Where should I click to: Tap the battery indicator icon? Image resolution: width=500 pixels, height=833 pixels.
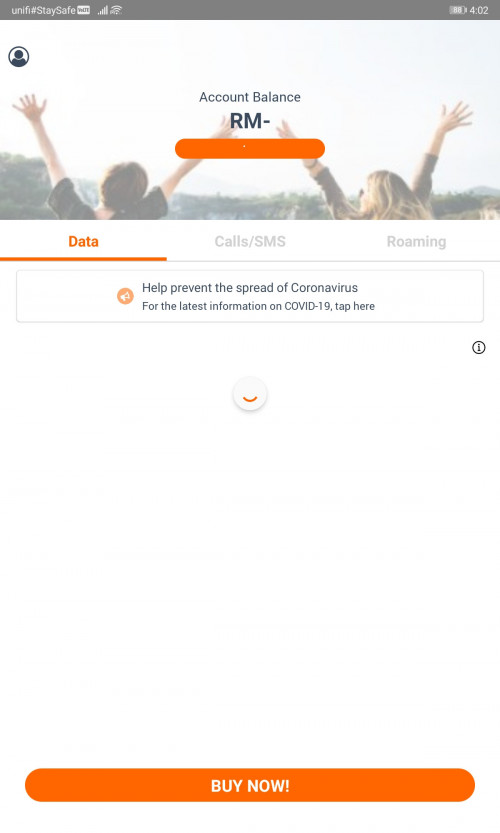tap(457, 10)
